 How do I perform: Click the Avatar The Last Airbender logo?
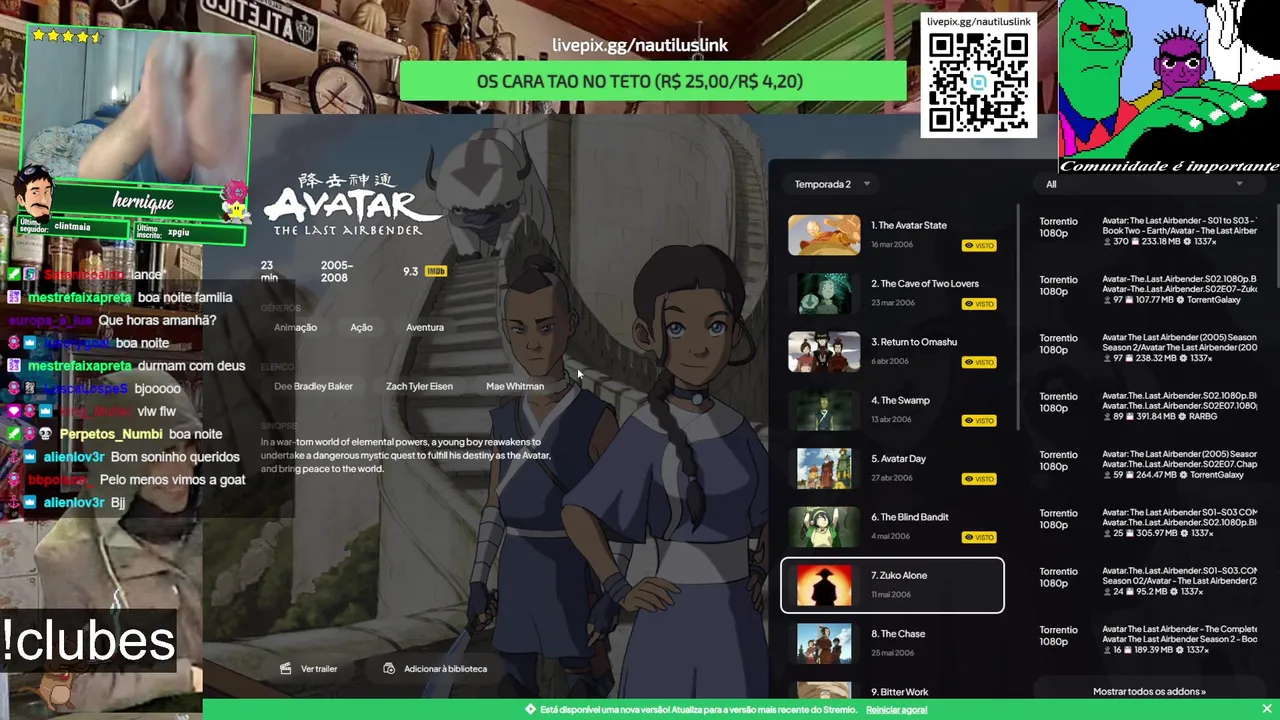(x=352, y=204)
